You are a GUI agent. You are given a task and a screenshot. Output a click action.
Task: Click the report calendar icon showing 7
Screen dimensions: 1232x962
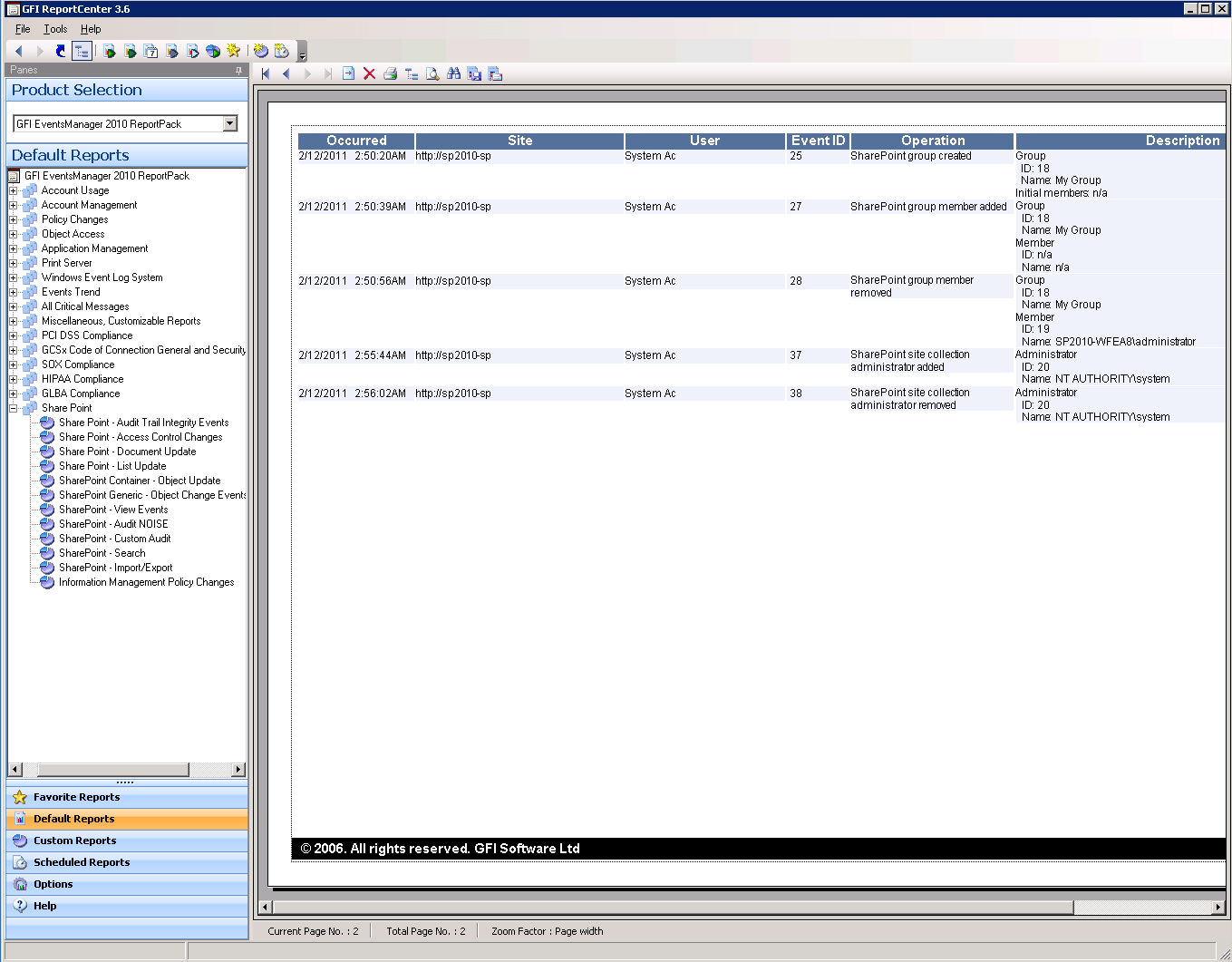(x=151, y=51)
